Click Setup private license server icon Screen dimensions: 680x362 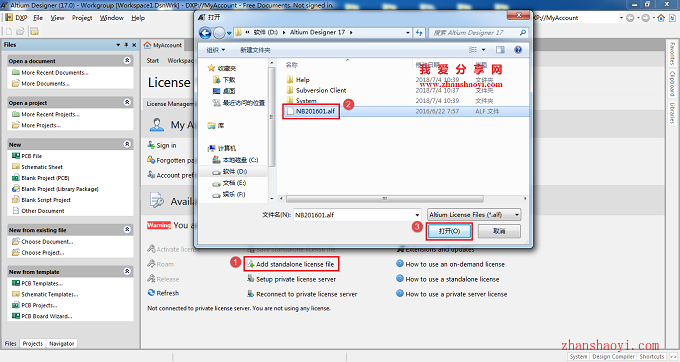click(250, 279)
